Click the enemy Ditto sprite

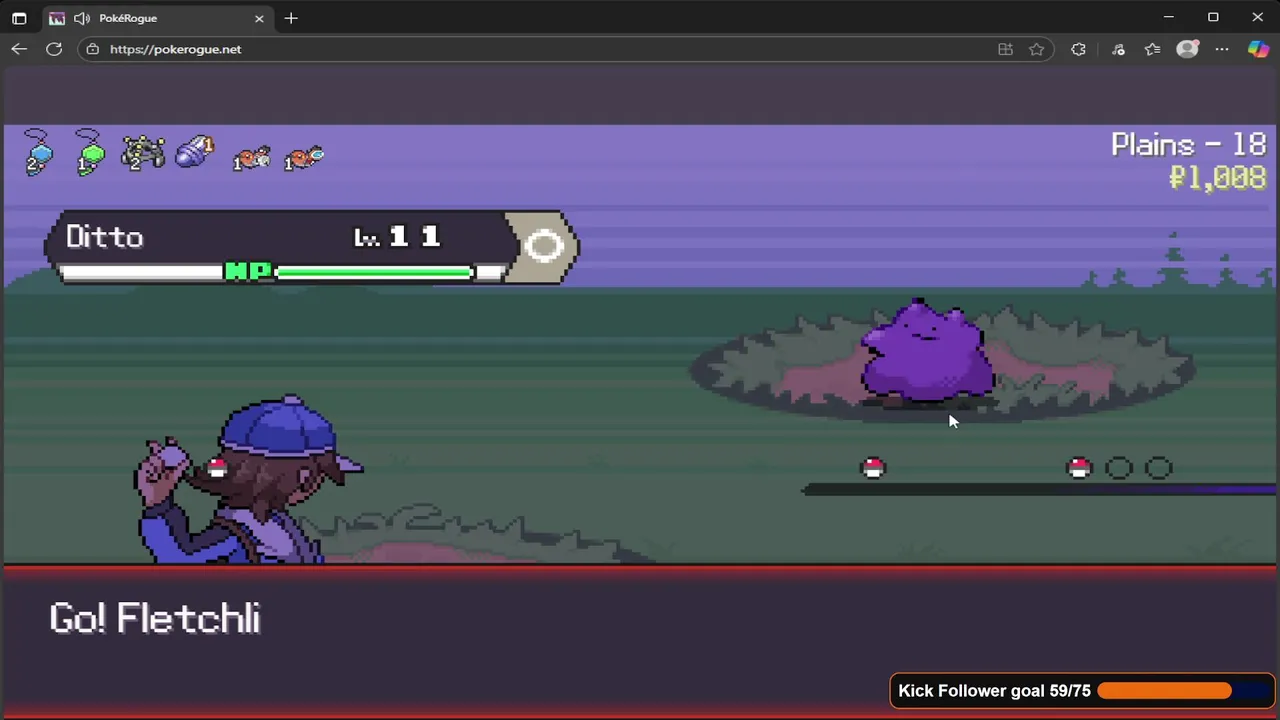click(x=926, y=352)
